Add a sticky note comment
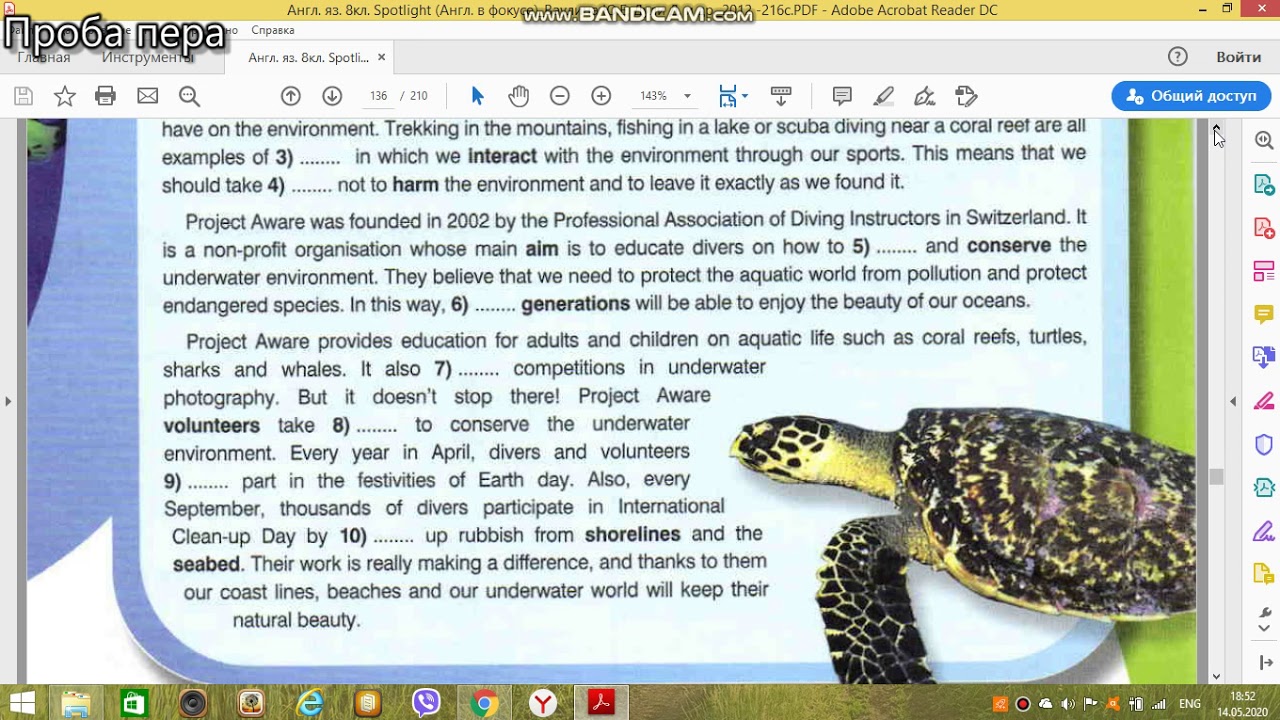Screen dimensions: 1280x720 [x=842, y=96]
